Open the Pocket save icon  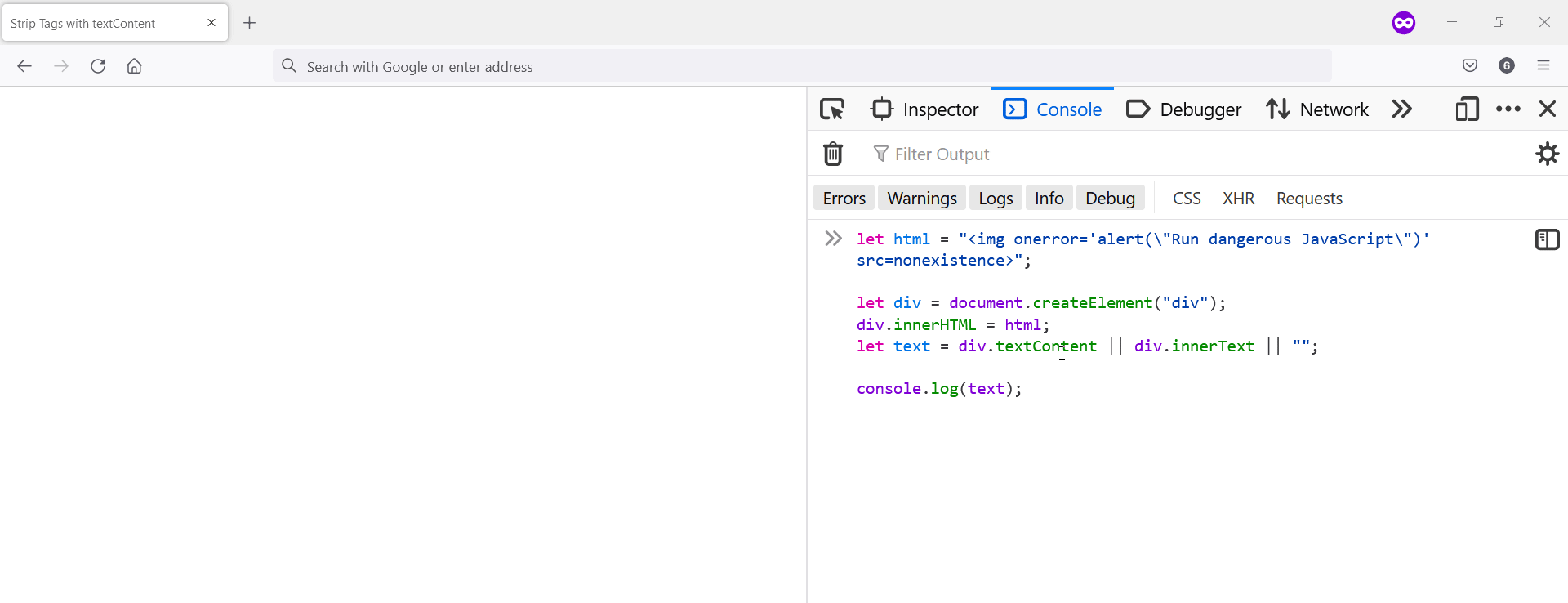[1470, 66]
